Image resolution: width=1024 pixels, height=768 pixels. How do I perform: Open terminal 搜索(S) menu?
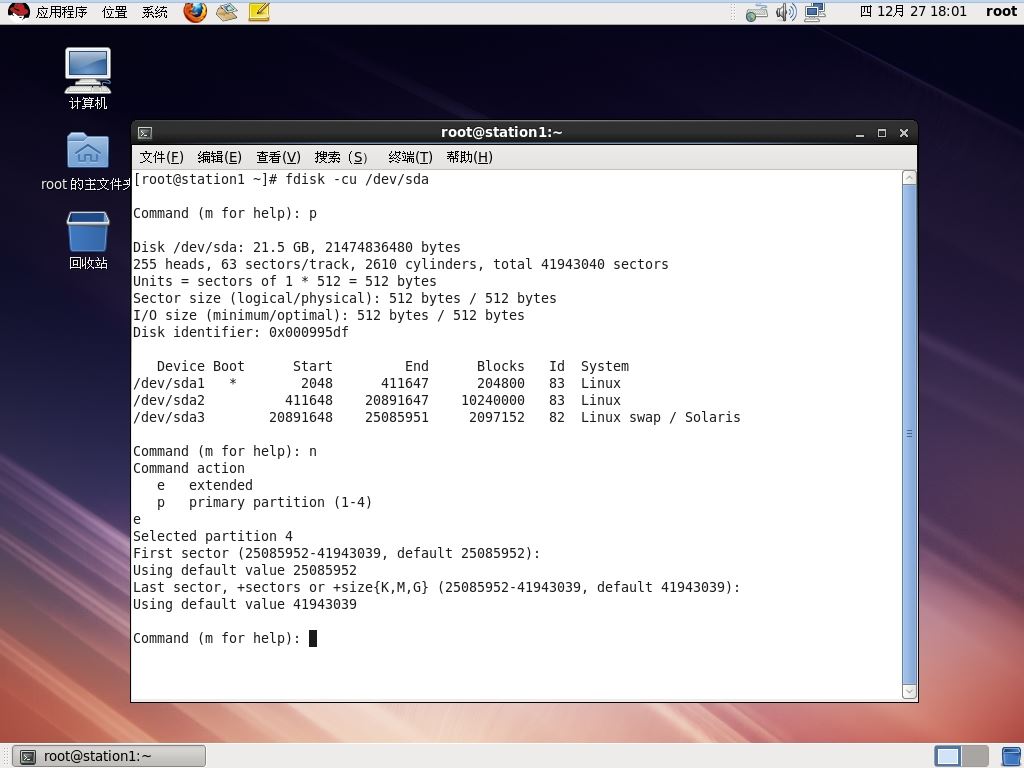[x=341, y=157]
